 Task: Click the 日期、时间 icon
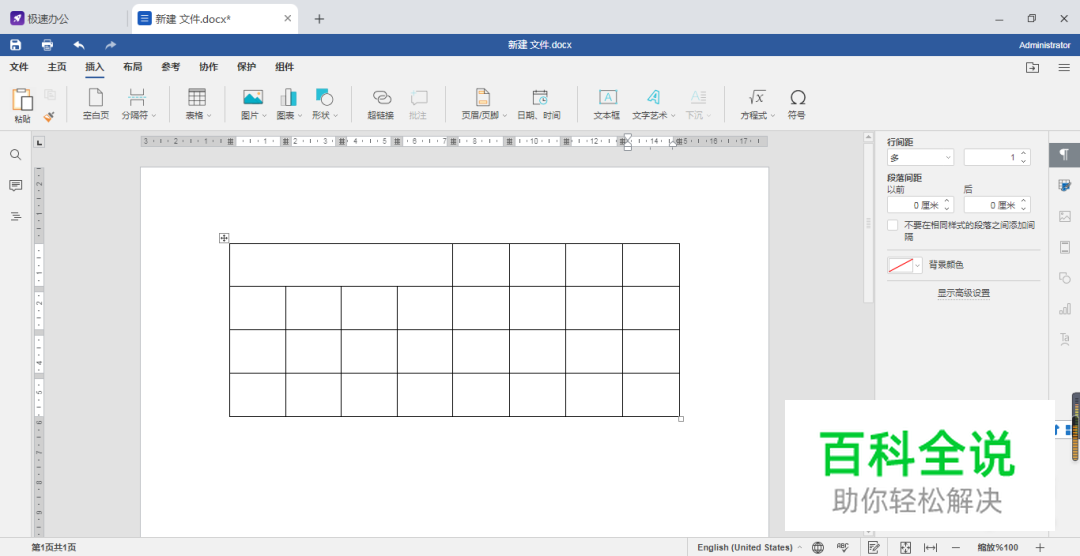click(539, 102)
